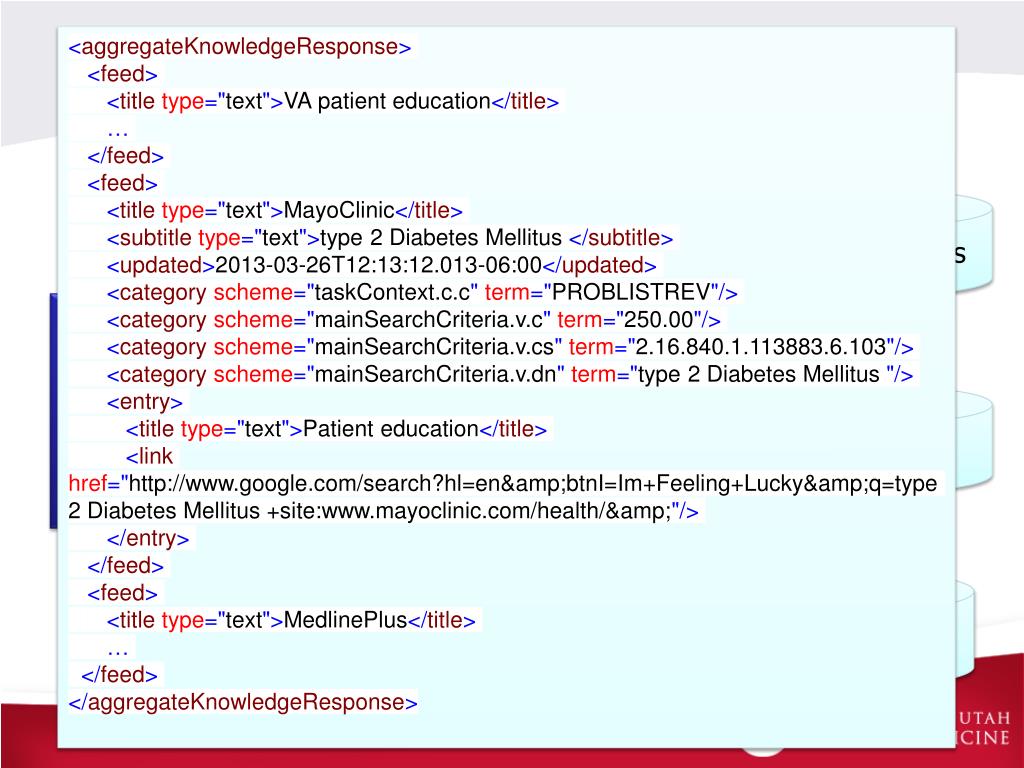1024x768 pixels.
Task: Click the href google.com search URL line
Action: [503, 484]
